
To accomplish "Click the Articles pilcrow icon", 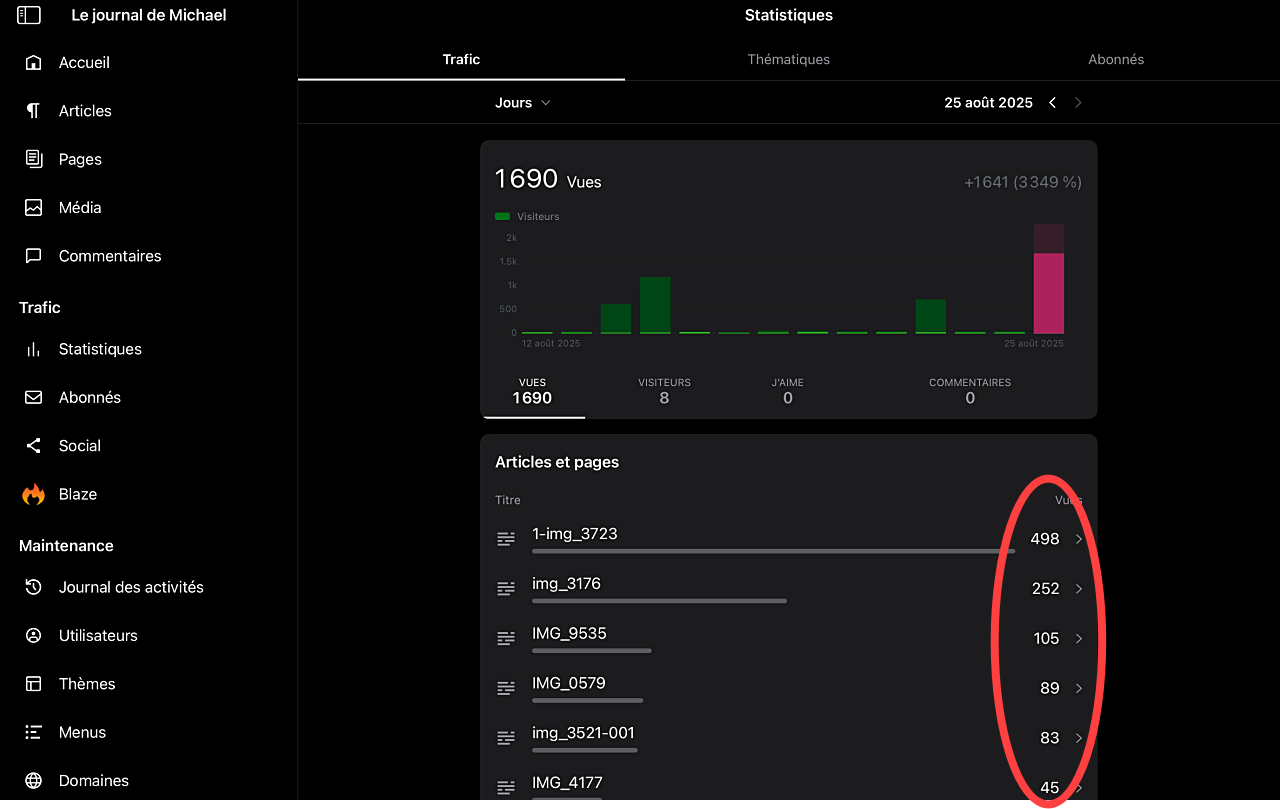I will [33, 111].
